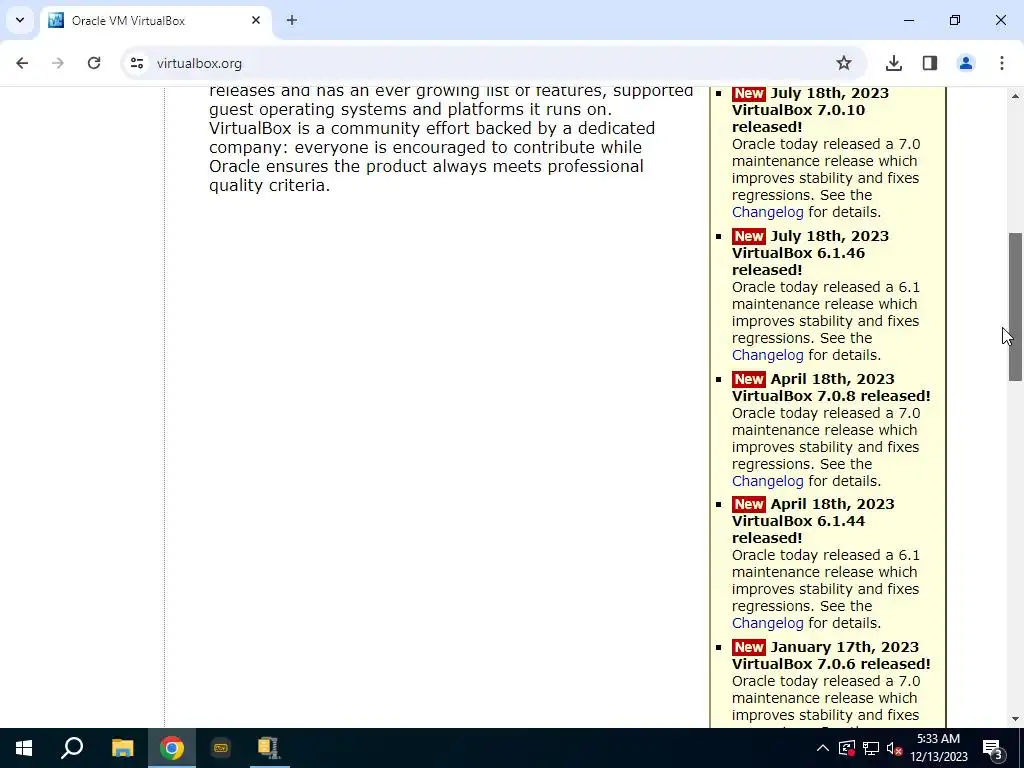Click the forward navigation arrow

[58, 63]
